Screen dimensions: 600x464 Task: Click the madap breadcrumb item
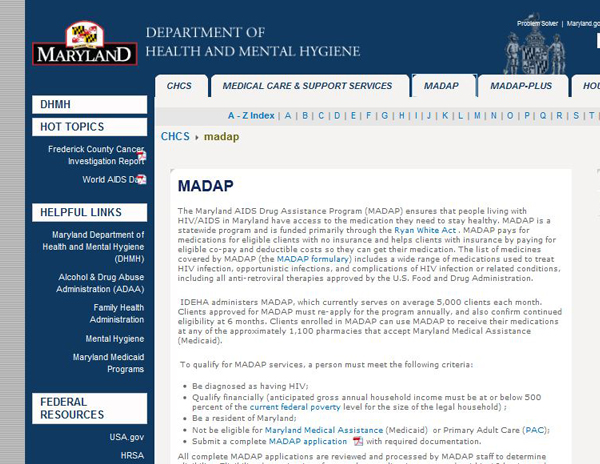coord(222,137)
